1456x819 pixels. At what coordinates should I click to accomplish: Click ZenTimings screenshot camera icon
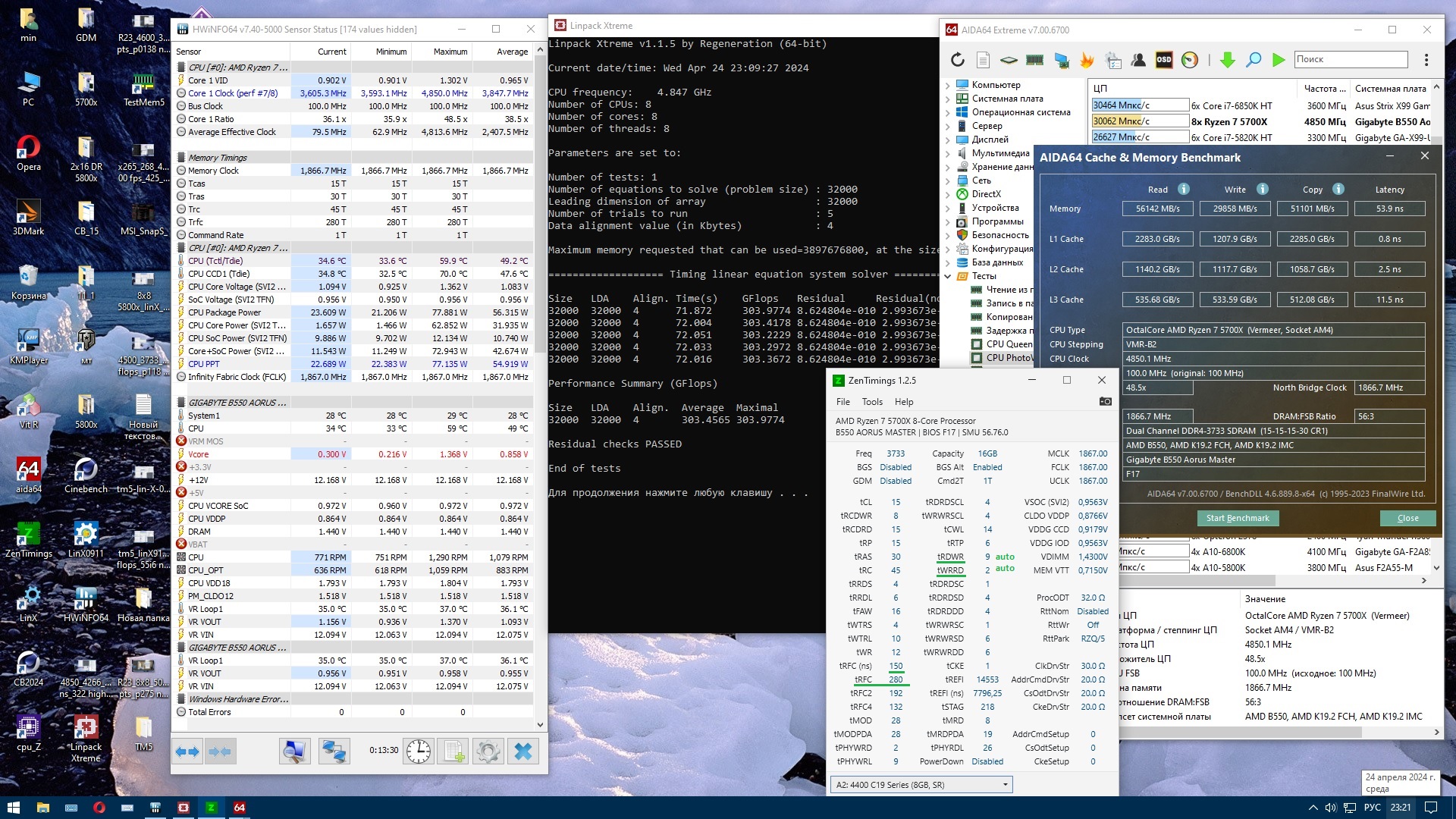click(1105, 401)
